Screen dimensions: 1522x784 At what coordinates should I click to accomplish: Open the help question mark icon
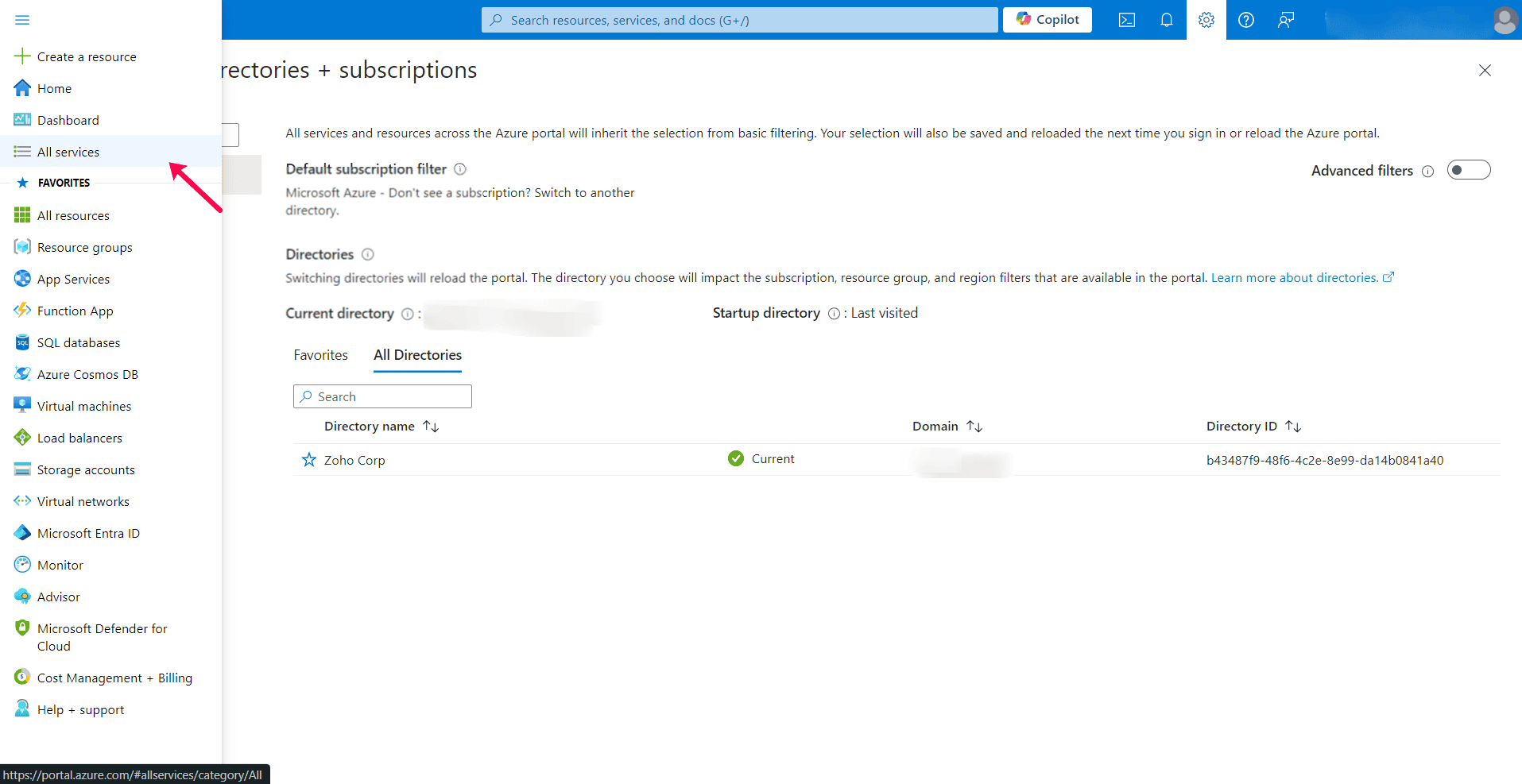click(1246, 20)
